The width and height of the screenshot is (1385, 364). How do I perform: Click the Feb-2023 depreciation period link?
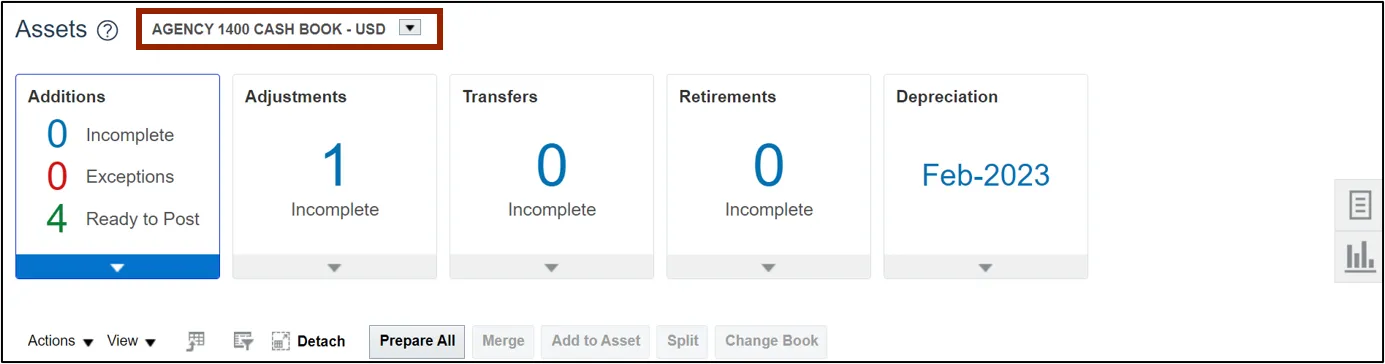pos(986,175)
